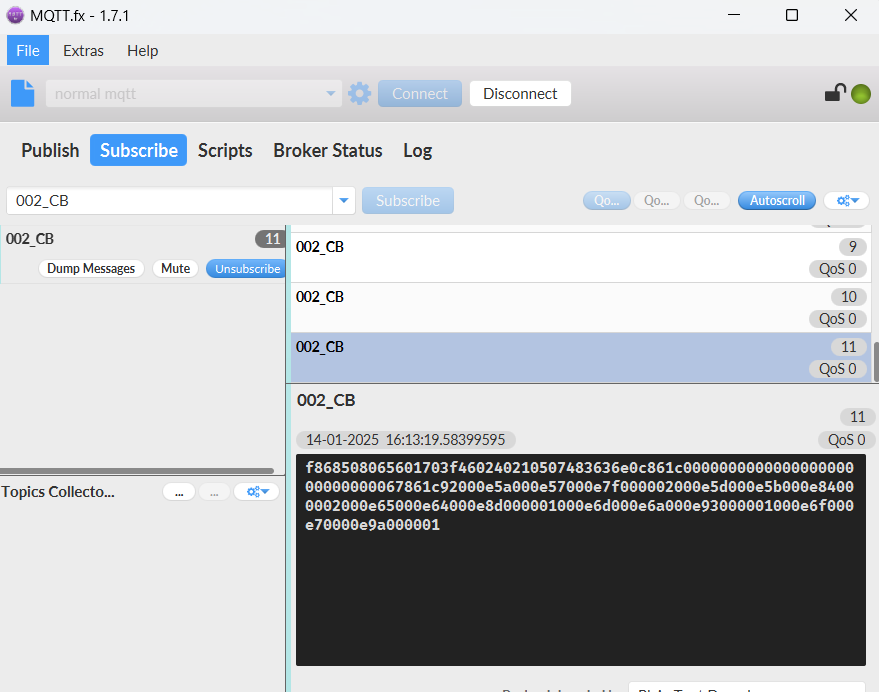Open the Extras menu
879x692 pixels.
pos(83,50)
